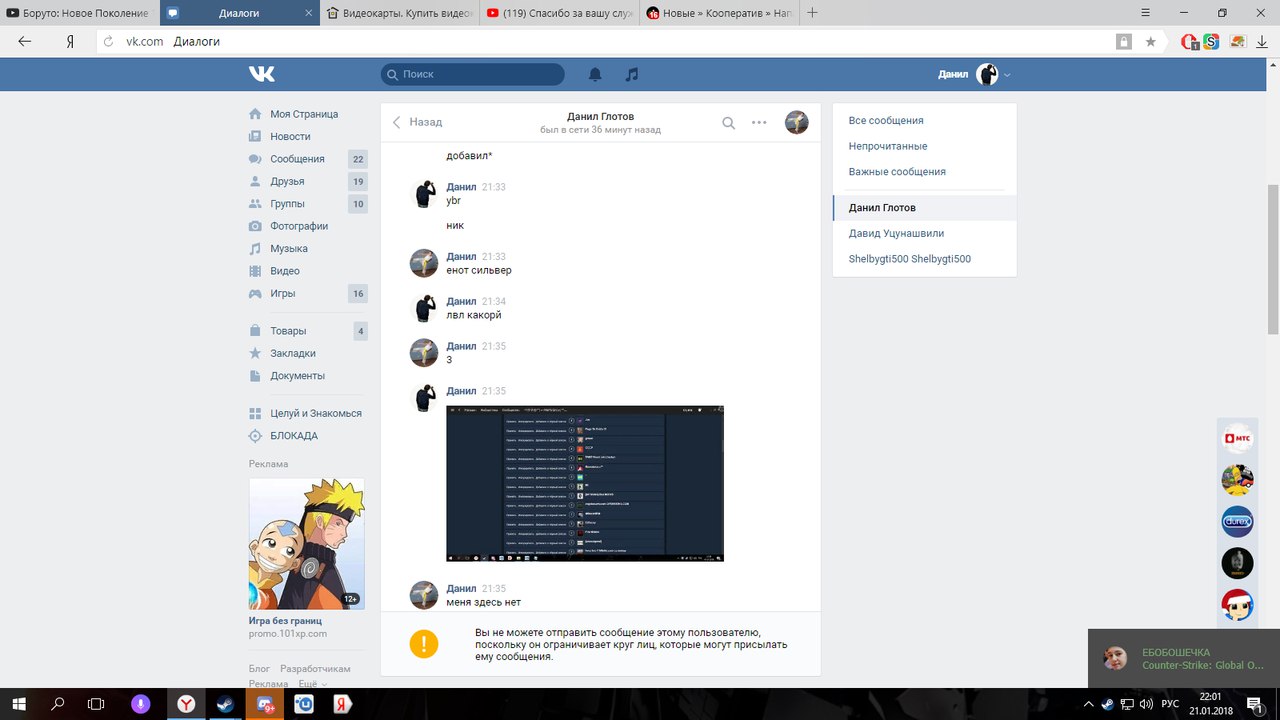Bookmark page with address bar star
Viewport: 1280px width, 720px height.
pyautogui.click(x=1151, y=42)
